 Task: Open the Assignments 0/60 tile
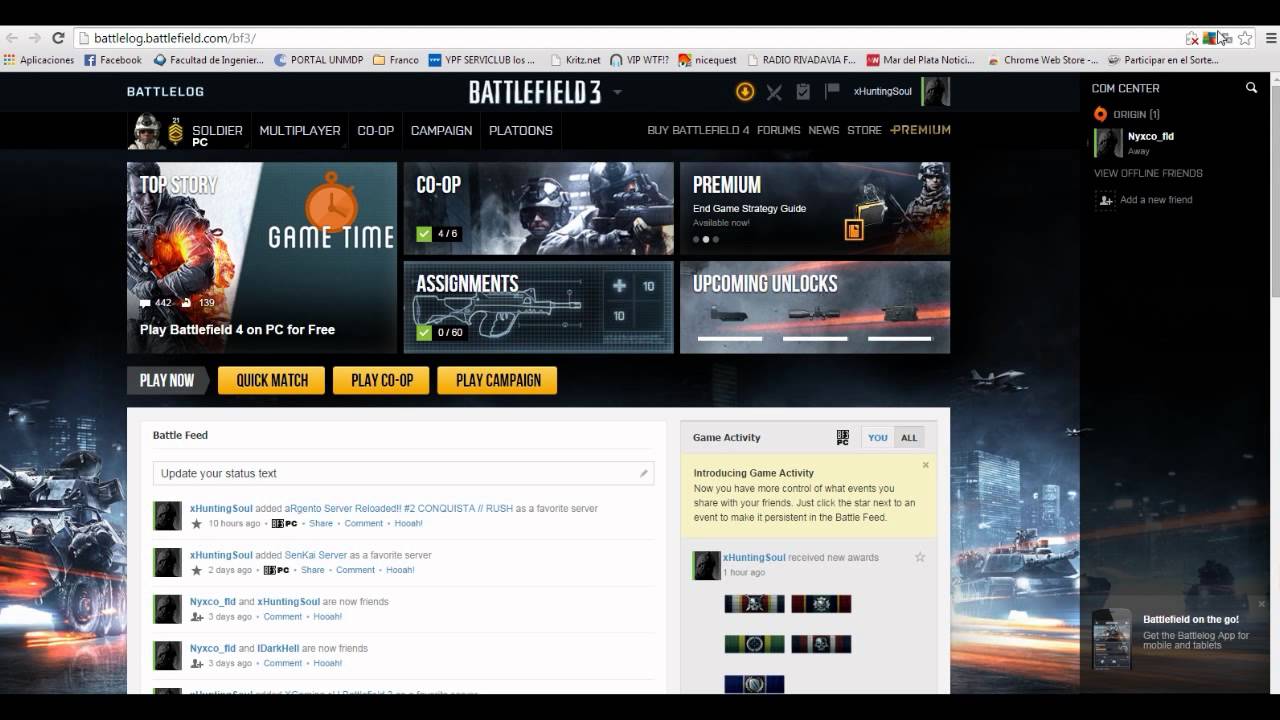coord(538,307)
